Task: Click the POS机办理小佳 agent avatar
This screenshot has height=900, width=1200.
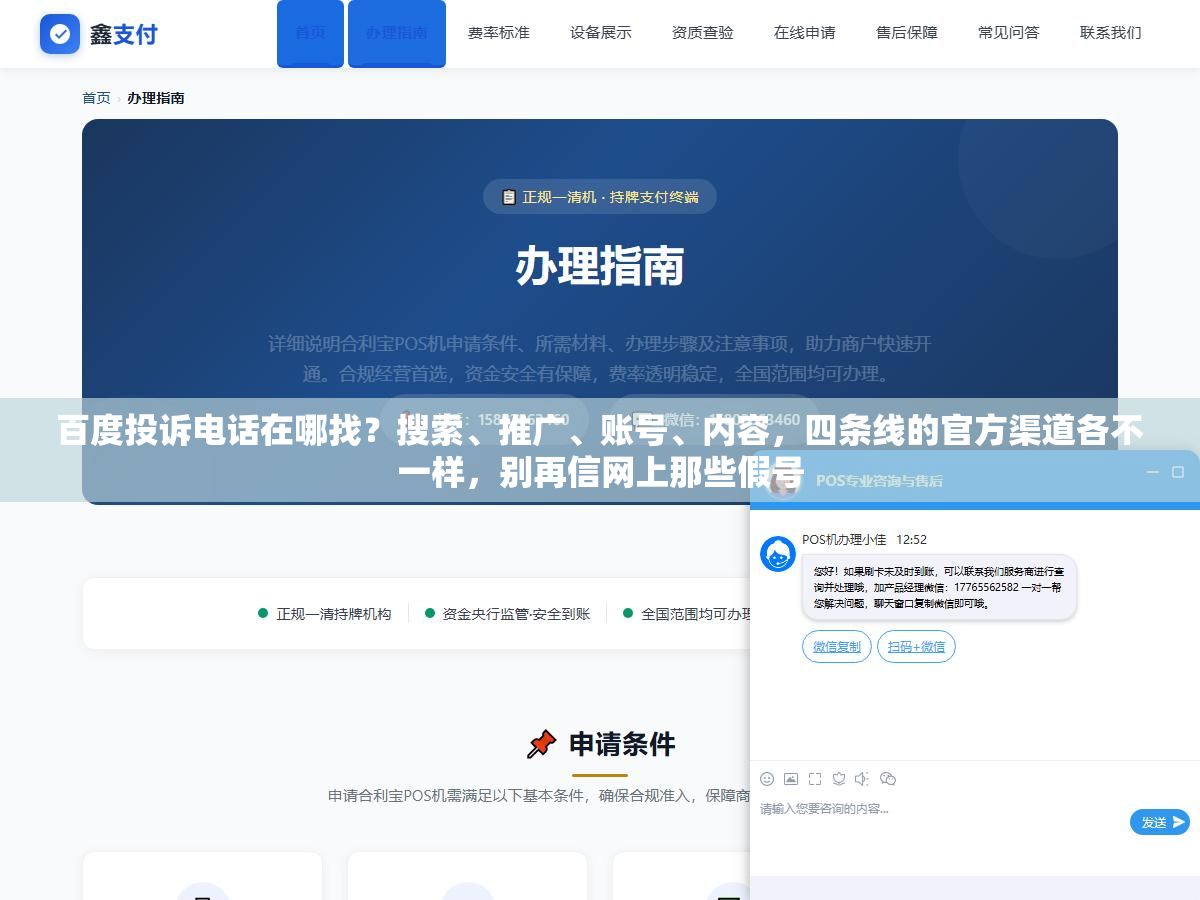Action: pos(778,554)
